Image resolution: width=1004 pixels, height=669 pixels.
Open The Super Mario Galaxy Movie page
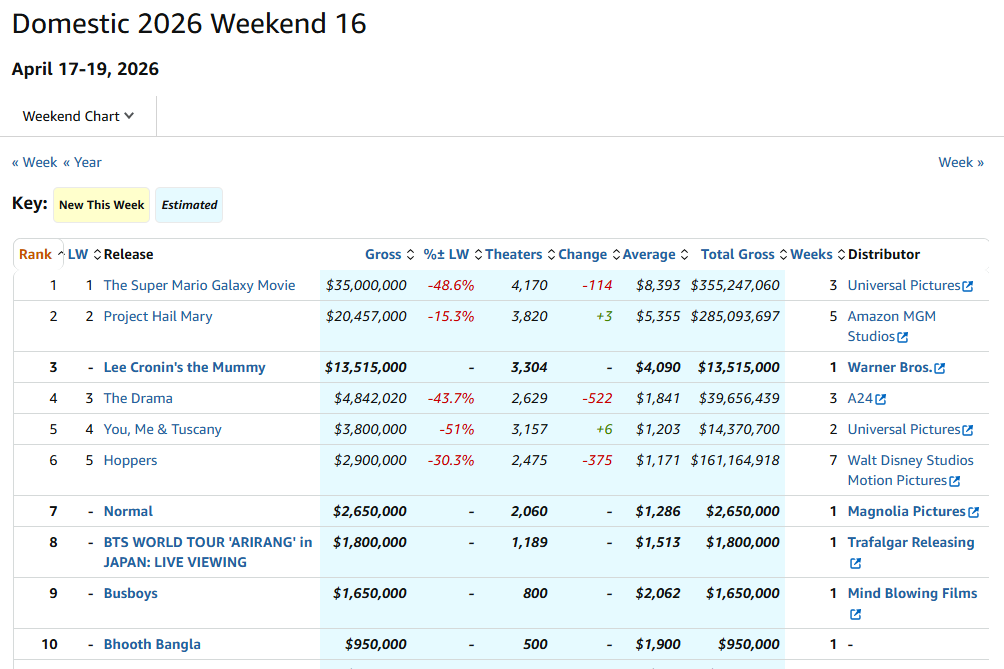point(199,285)
